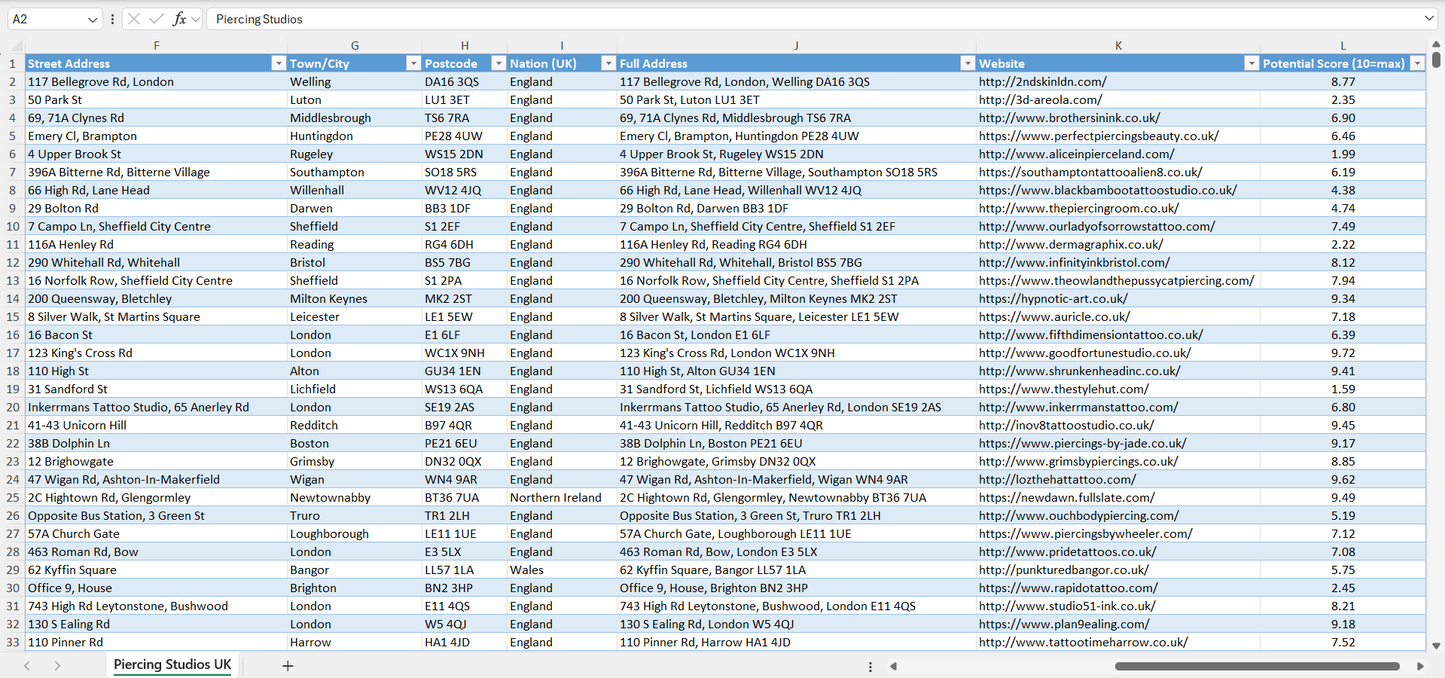Click the previous sheet navigation arrow
1445x678 pixels.
(x=28, y=666)
